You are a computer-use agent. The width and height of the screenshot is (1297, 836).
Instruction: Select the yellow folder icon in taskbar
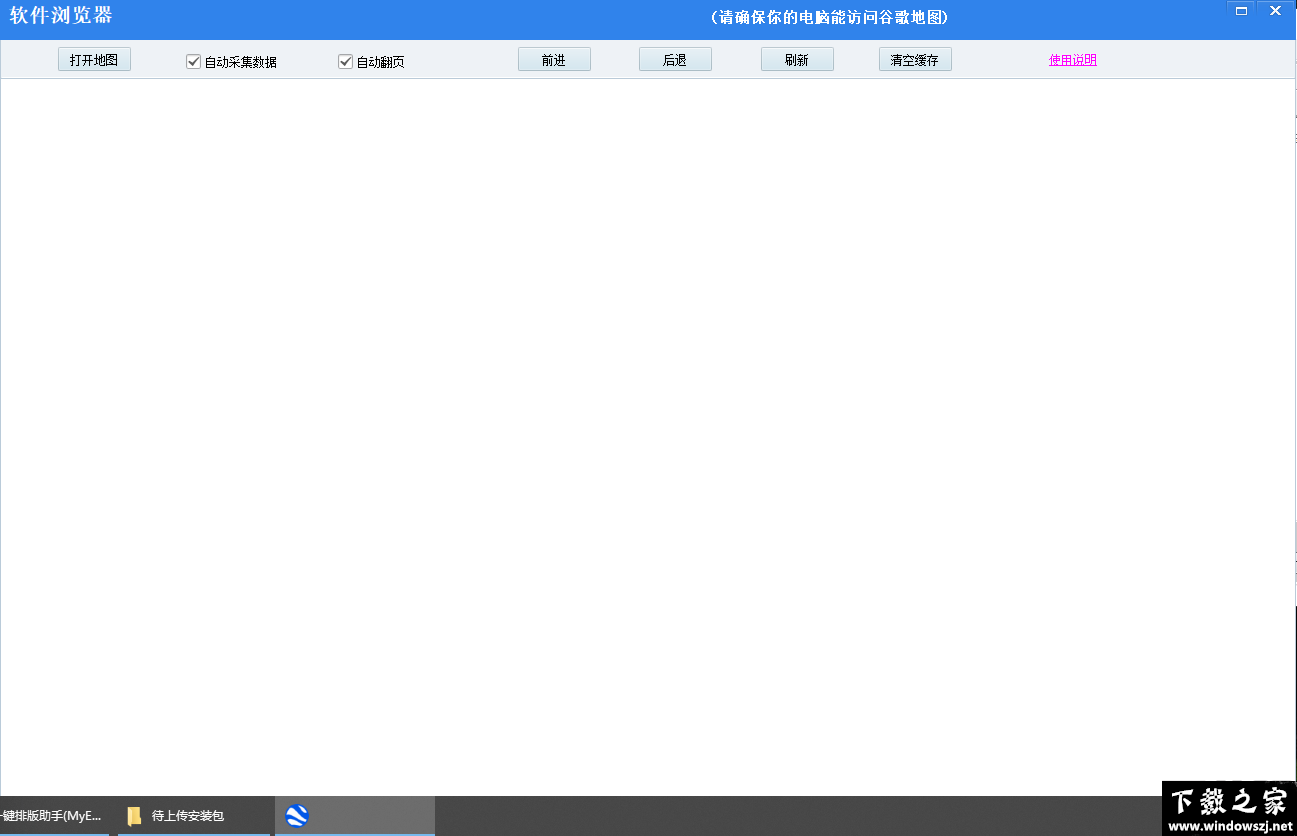tap(134, 816)
